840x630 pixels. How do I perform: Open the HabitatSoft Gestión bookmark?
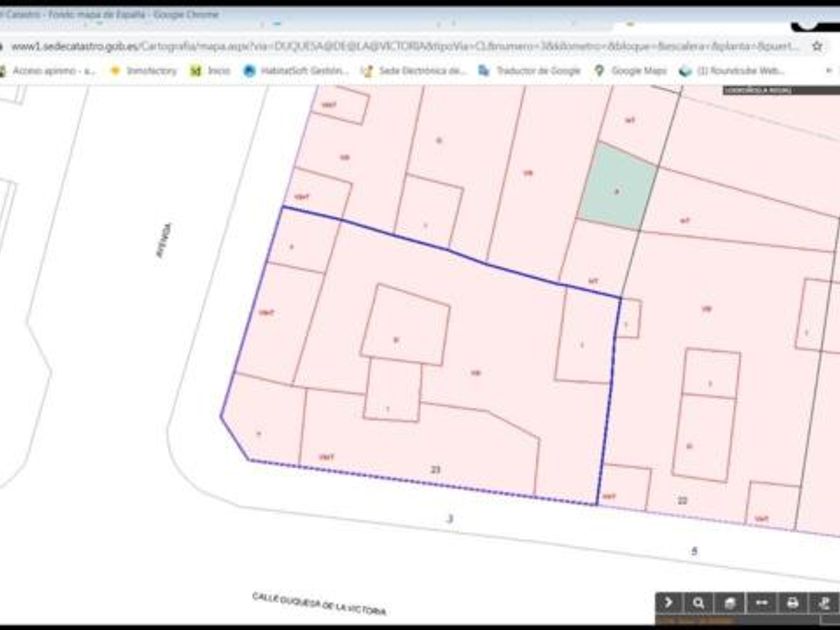coord(296,71)
